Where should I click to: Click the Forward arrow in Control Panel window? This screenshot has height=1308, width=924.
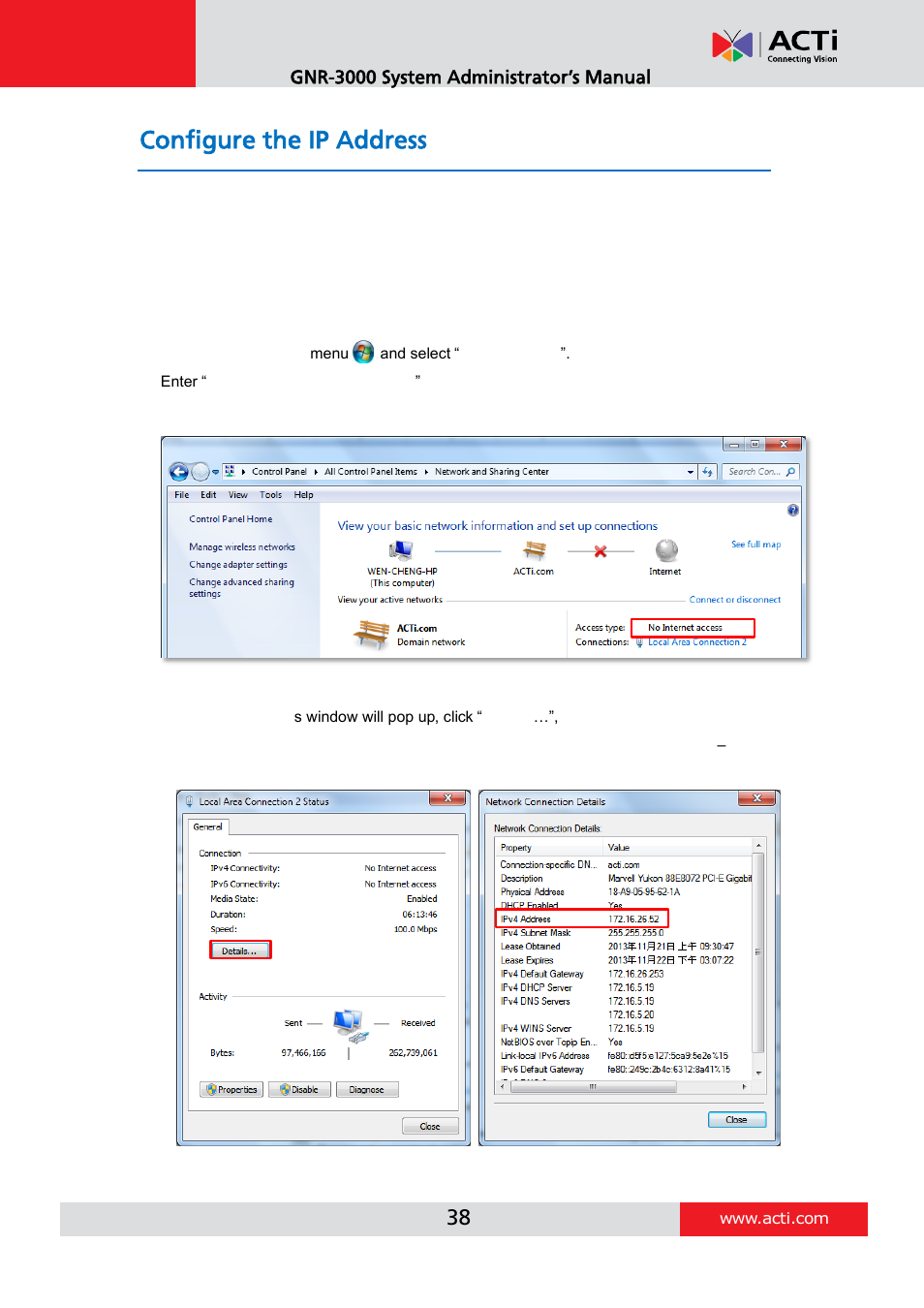(200, 472)
